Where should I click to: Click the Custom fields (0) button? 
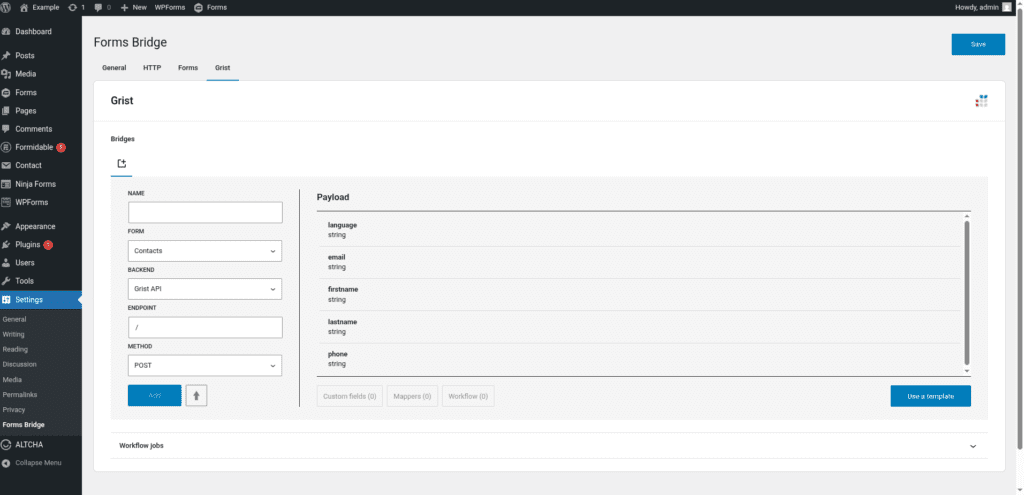coord(349,396)
